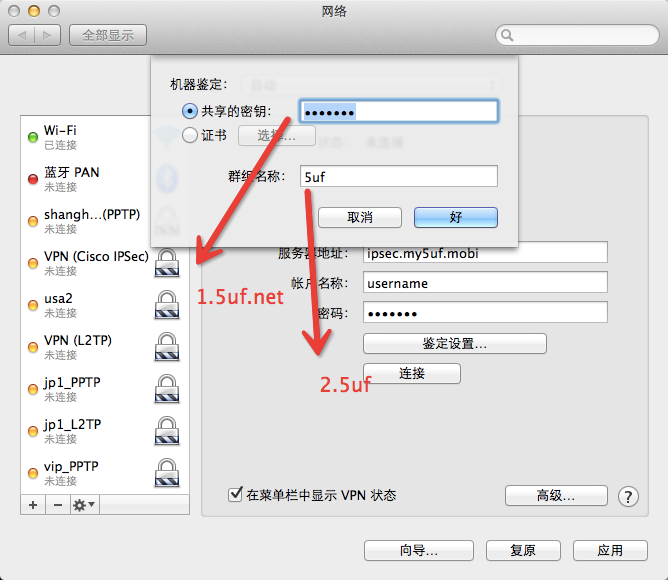Click the help question mark button
The height and width of the screenshot is (580, 668).
(x=628, y=497)
